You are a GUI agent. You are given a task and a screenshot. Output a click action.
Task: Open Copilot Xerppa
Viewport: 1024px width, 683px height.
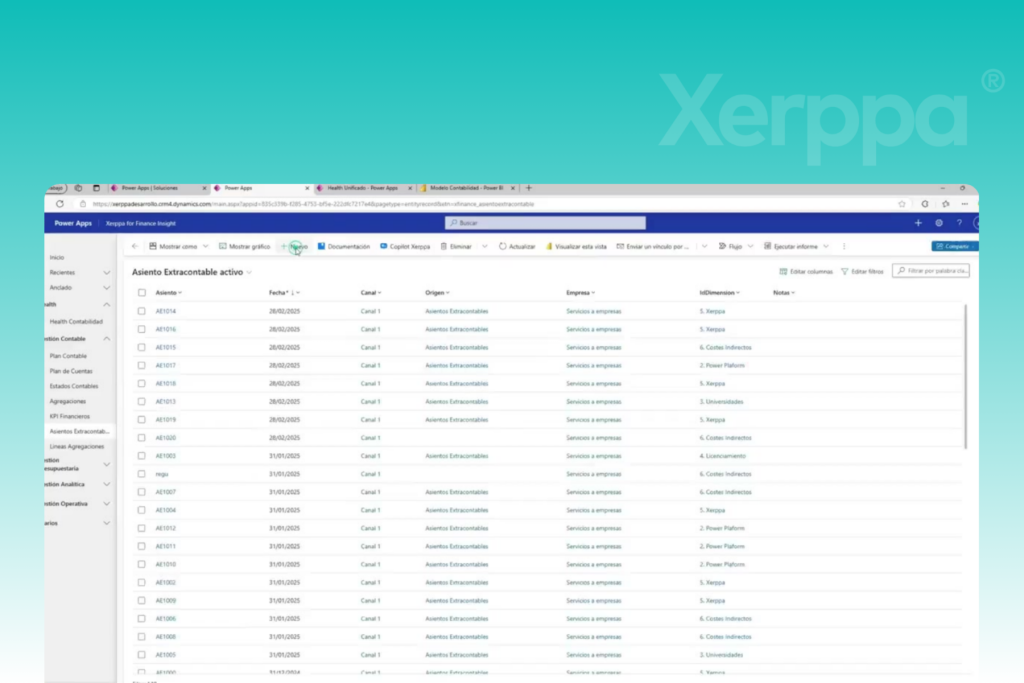405,246
